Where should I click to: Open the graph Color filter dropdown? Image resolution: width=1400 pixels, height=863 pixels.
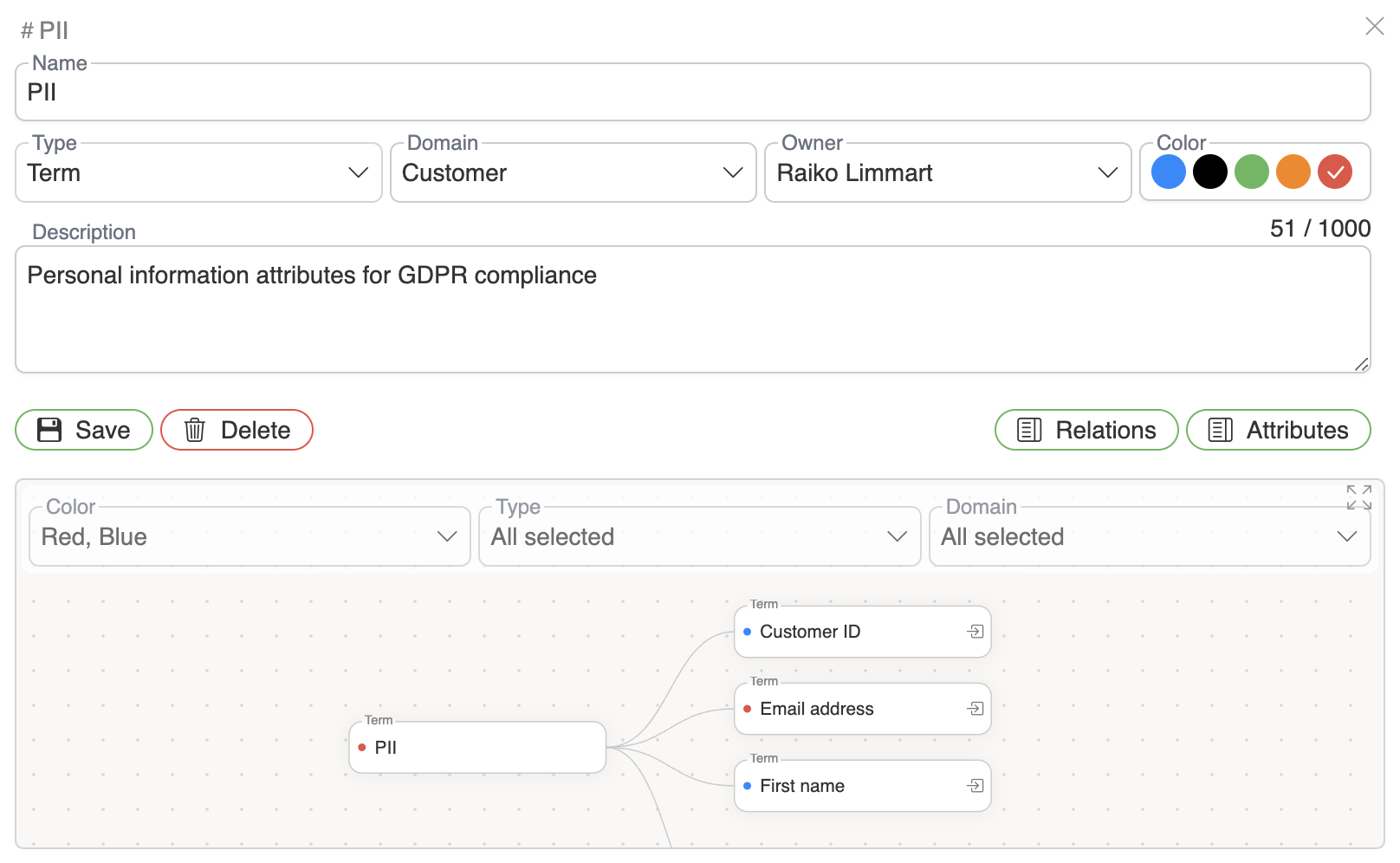[250, 537]
